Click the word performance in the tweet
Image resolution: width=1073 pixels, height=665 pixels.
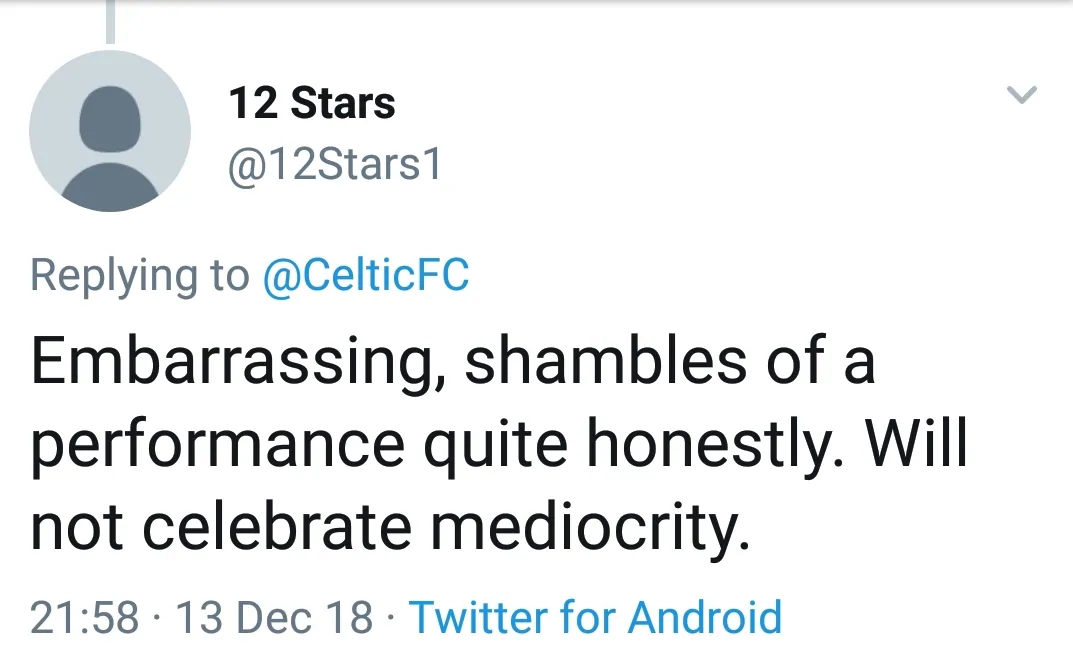pyautogui.click(x=218, y=448)
